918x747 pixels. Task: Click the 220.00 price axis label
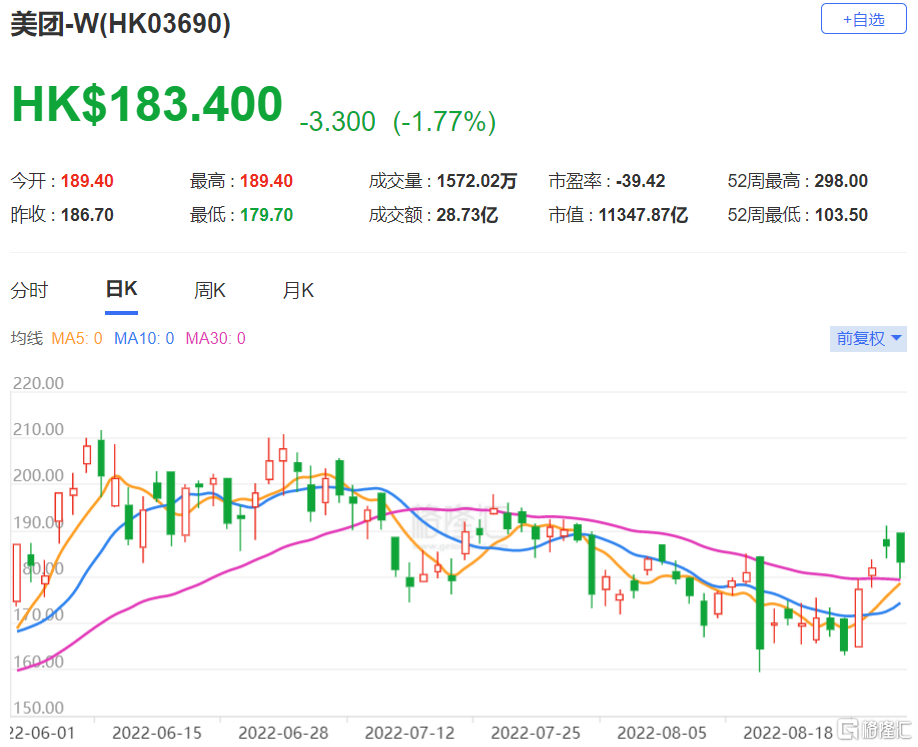point(38,383)
